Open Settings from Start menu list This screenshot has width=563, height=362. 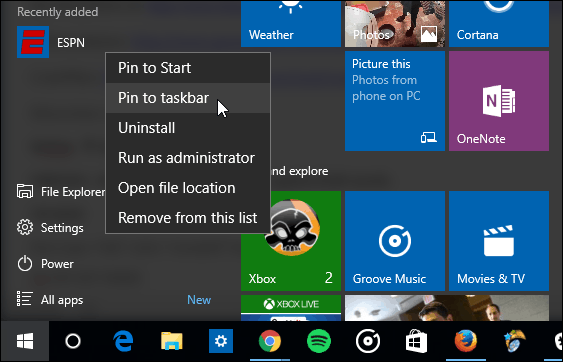click(x=50, y=228)
